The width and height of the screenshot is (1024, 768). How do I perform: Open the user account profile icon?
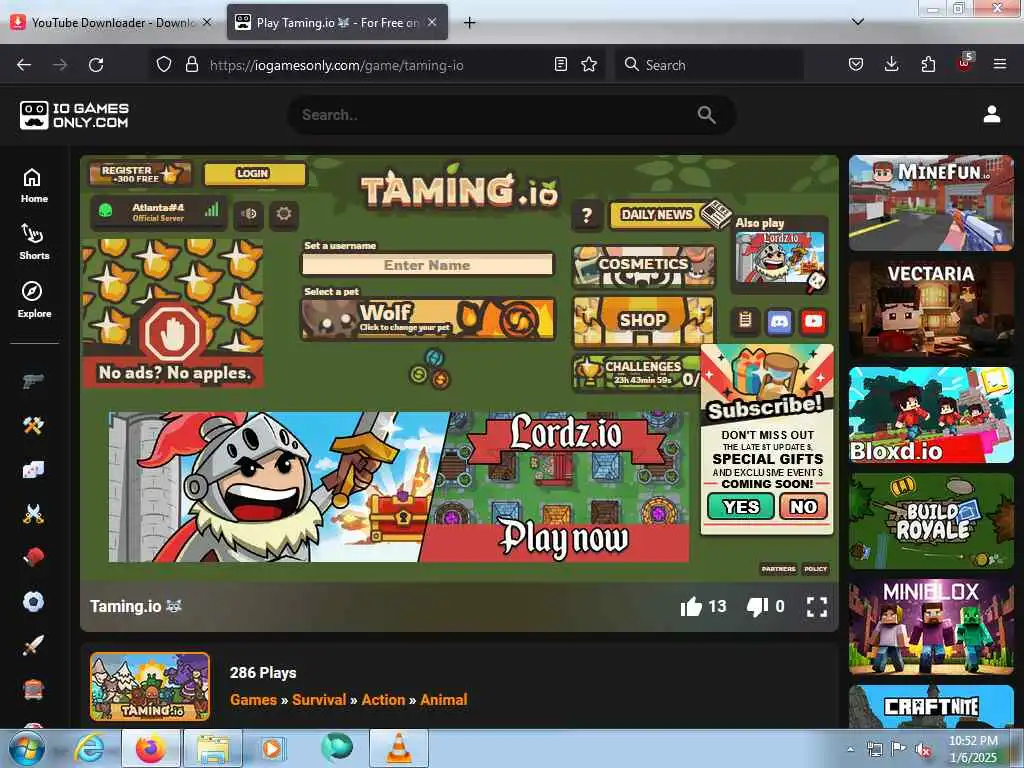991,114
